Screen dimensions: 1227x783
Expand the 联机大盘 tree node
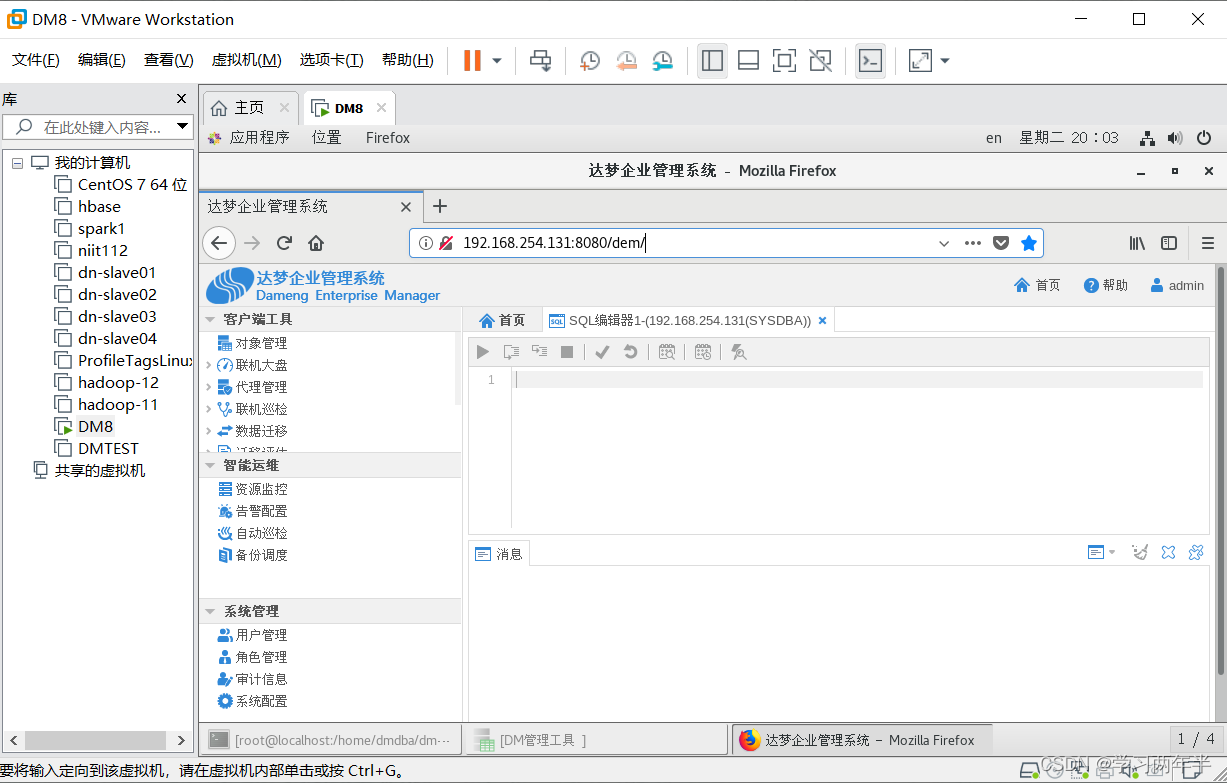coord(209,365)
